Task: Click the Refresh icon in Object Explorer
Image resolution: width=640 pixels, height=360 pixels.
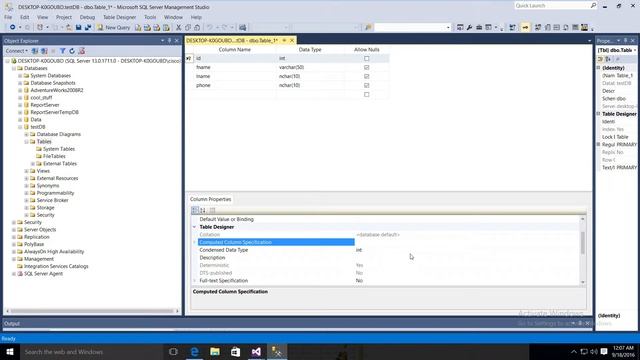Action: [72, 51]
